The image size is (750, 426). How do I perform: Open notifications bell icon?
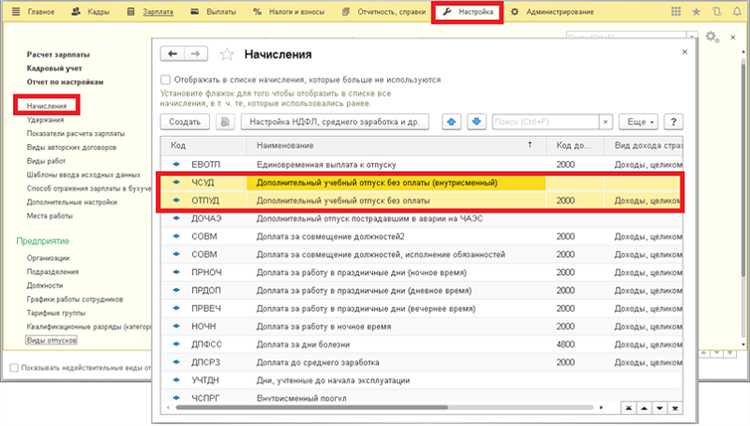tap(737, 11)
